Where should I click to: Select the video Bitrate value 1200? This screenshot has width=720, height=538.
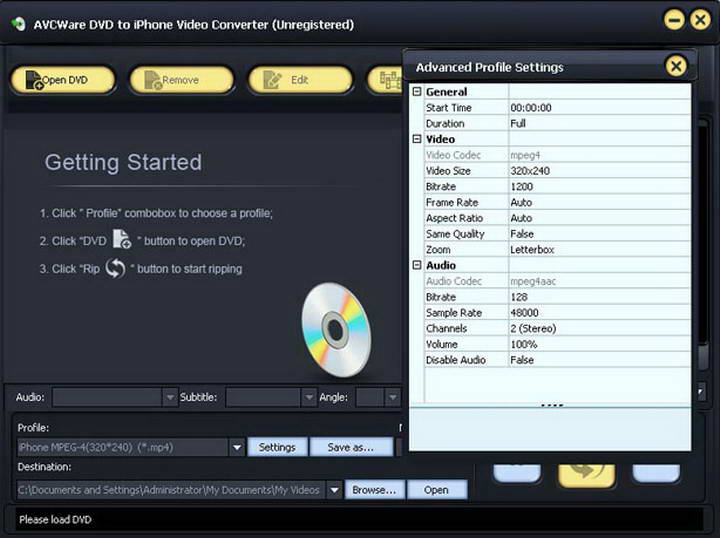[x=599, y=186]
